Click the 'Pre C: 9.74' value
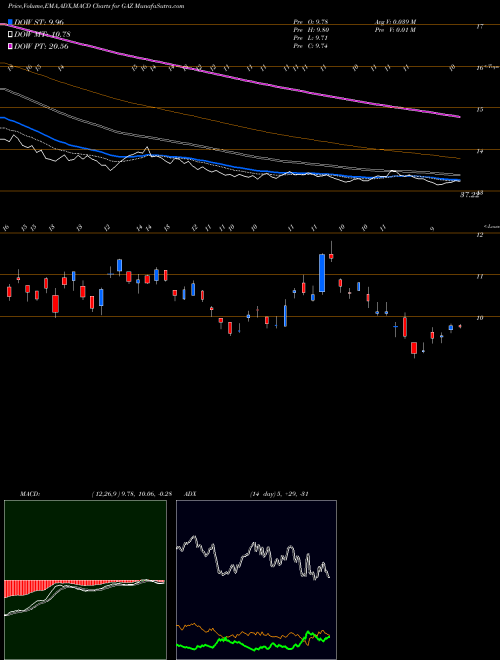This screenshot has width=500, height=660. 311,46
